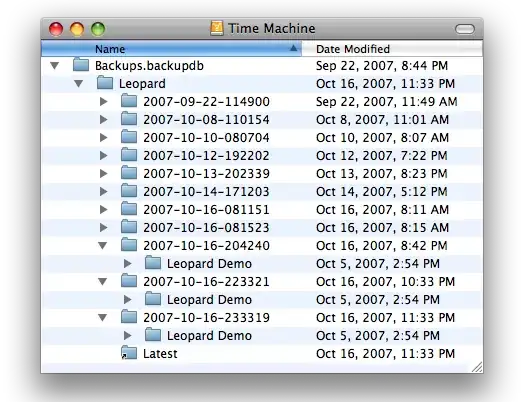Click the toolbar toggle pill button
The height and width of the screenshot is (402, 524).
(465, 29)
